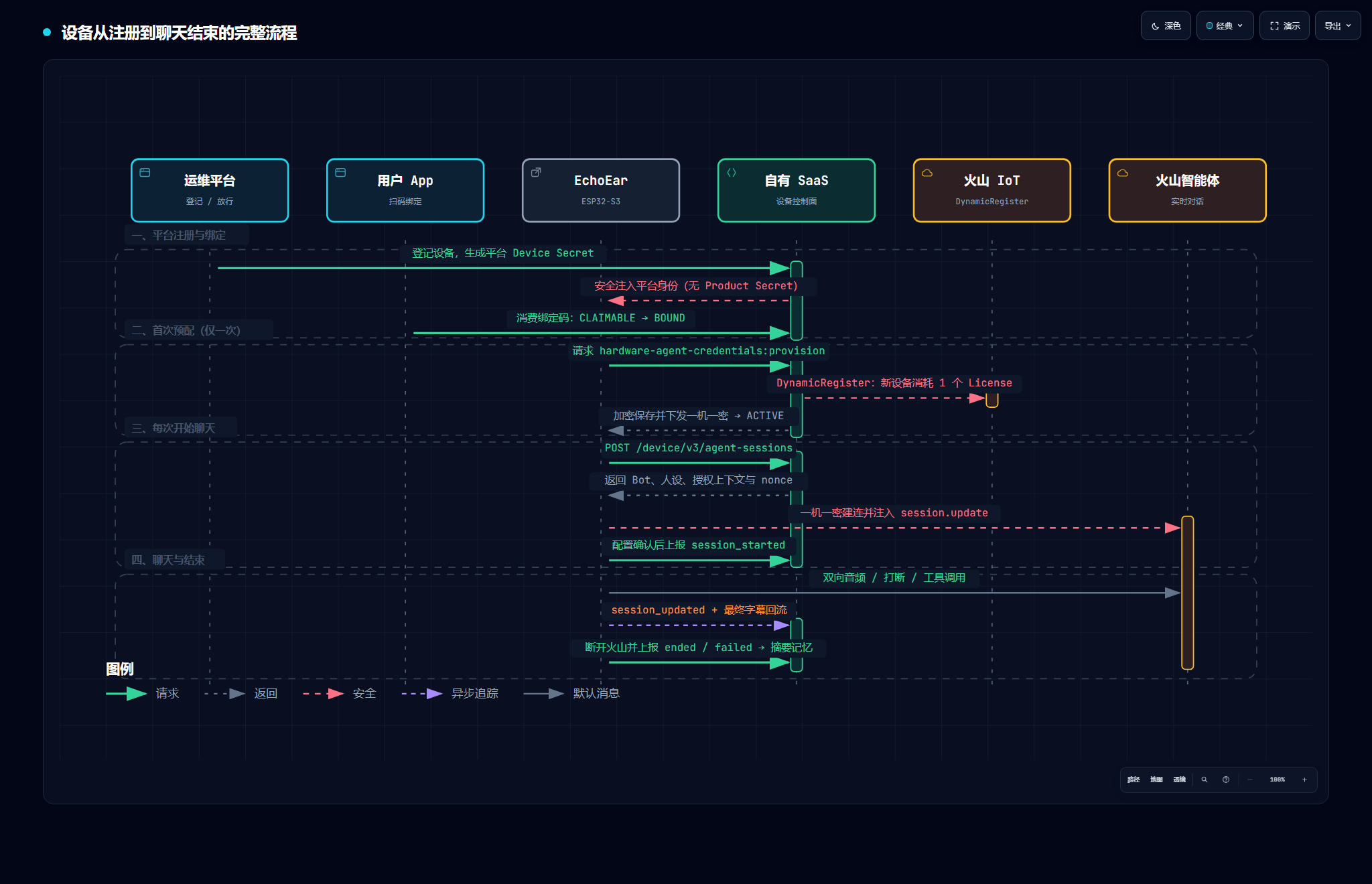Open the 经典 theme dropdown
Viewport: 1372px width, 884px height.
pos(1225,26)
